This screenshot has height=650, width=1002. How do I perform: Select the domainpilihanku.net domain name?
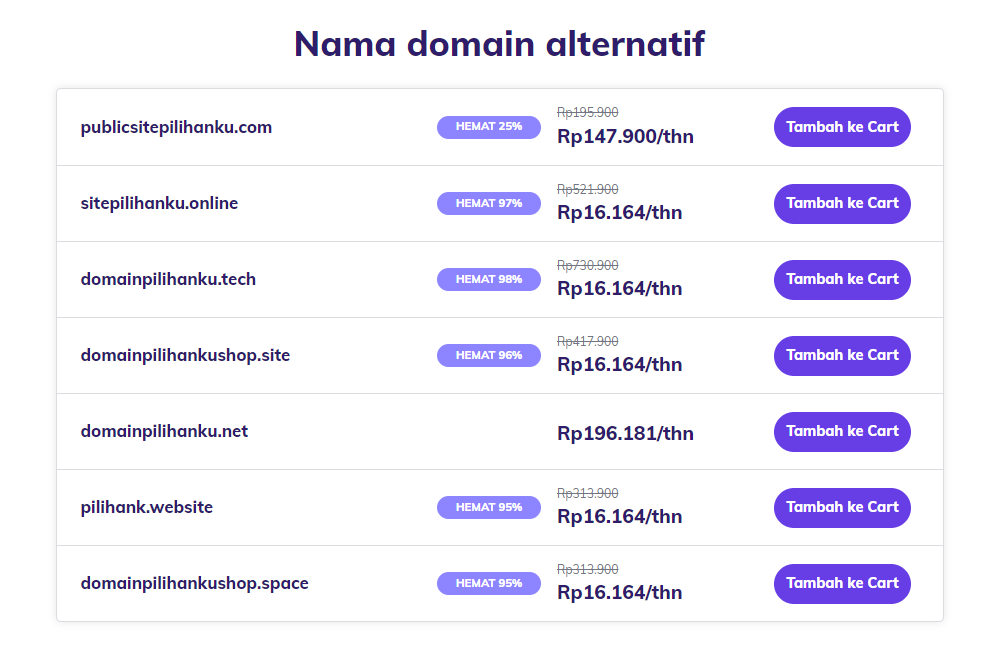click(x=163, y=431)
